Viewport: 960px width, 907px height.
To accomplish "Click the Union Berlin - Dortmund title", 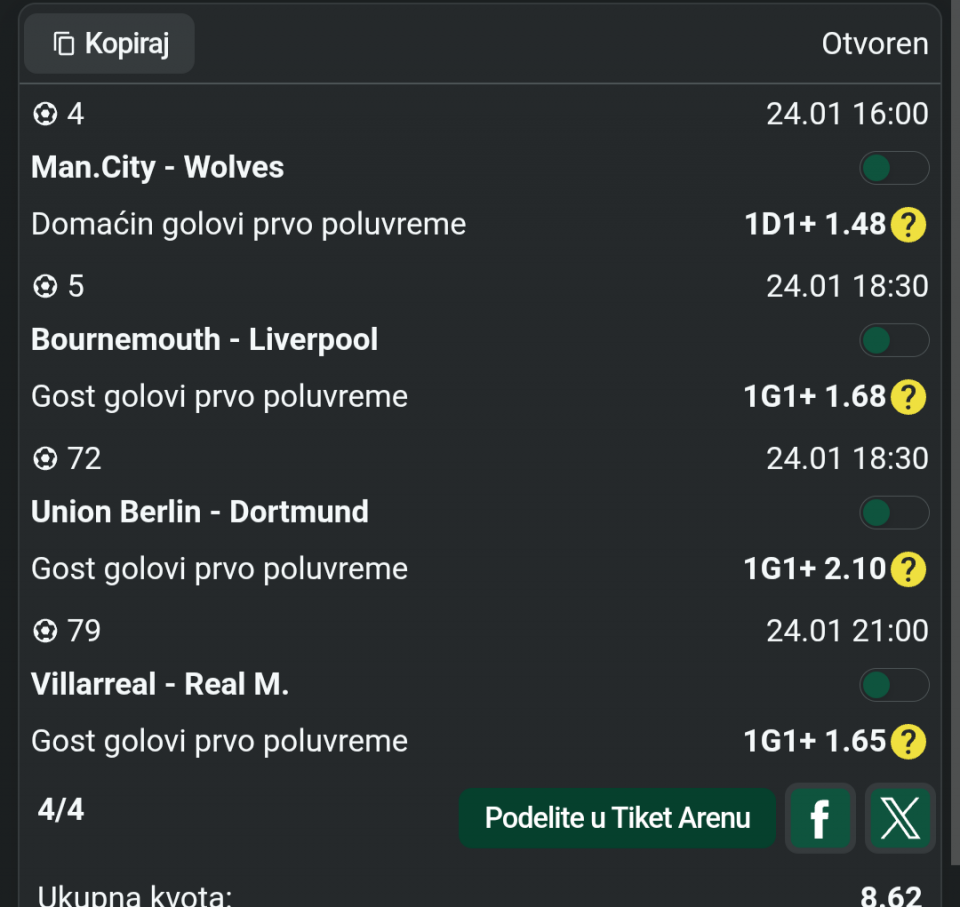I will (x=200, y=512).
